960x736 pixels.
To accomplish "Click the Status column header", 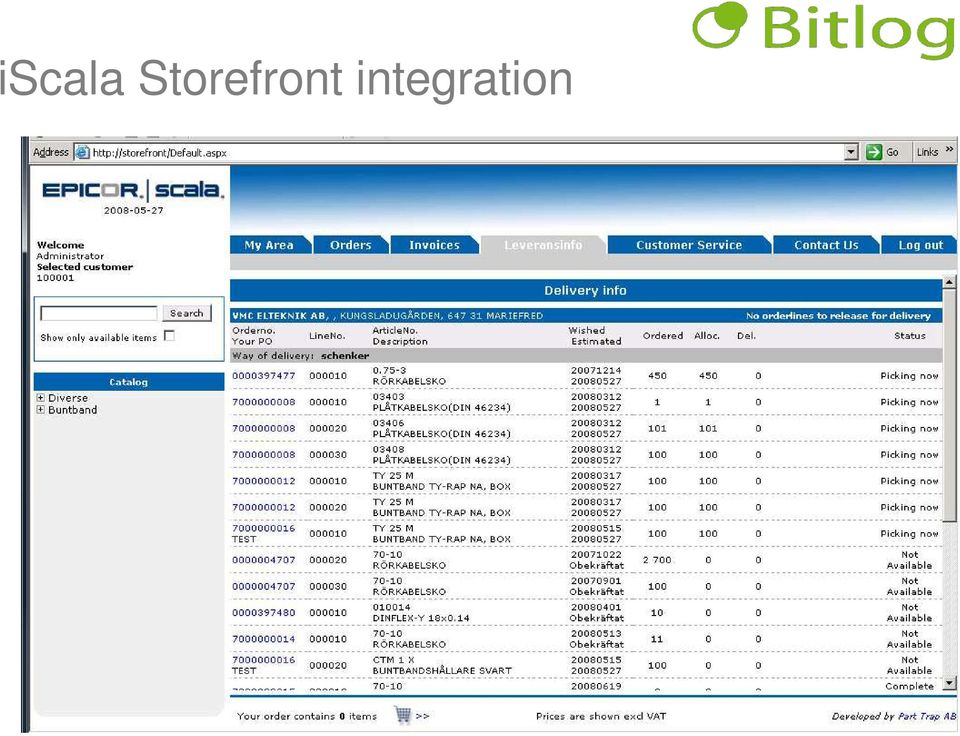I will pos(909,336).
